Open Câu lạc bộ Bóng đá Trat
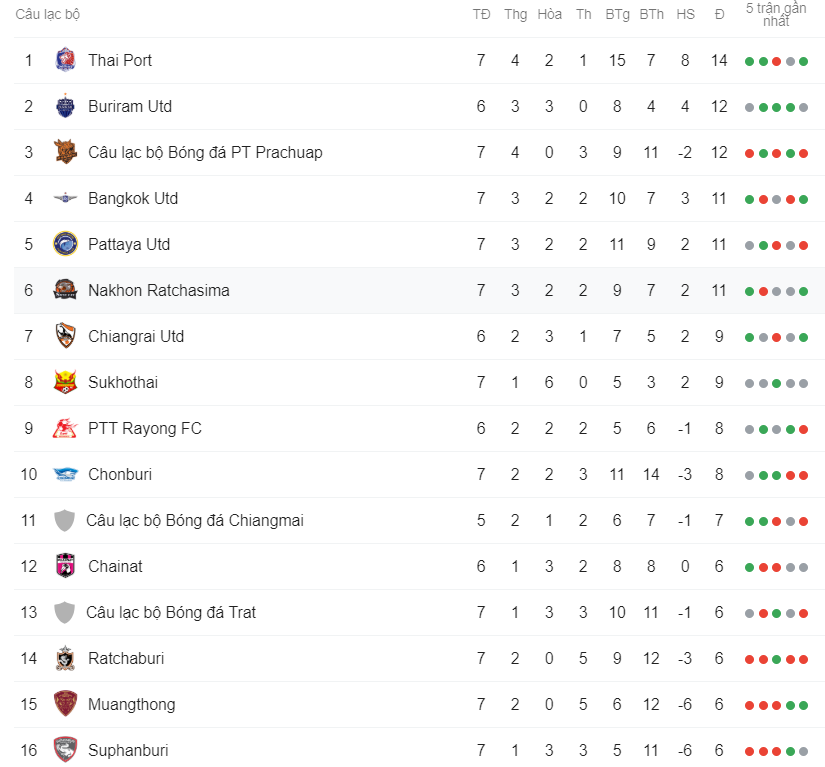 coord(170,612)
